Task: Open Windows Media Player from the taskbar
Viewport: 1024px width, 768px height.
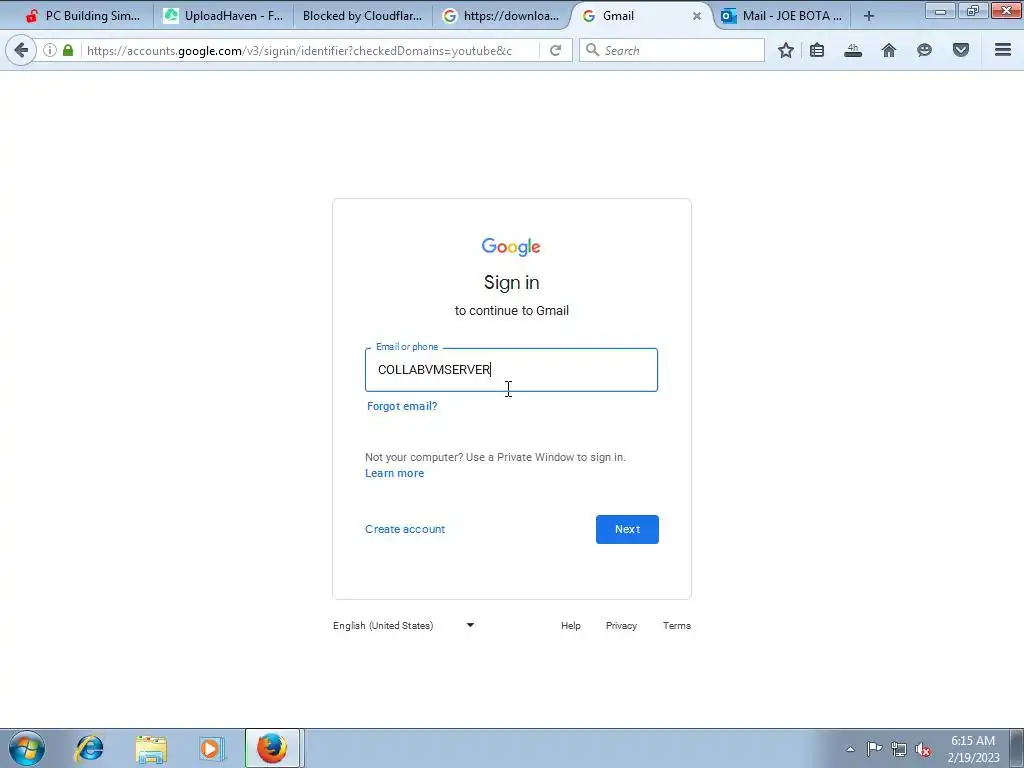Action: (211, 748)
